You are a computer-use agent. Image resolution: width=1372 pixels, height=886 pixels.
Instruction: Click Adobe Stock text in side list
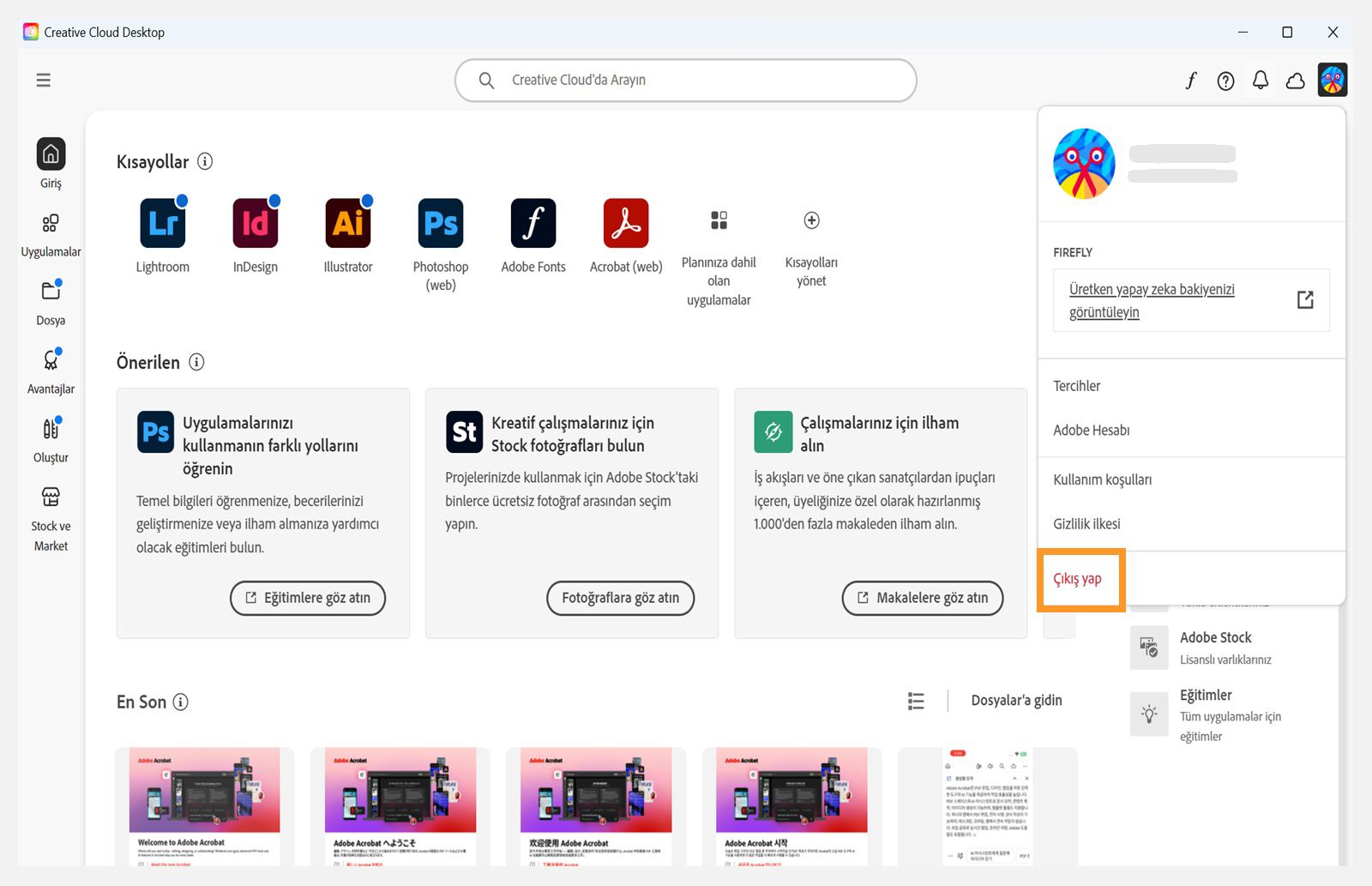tap(1215, 637)
